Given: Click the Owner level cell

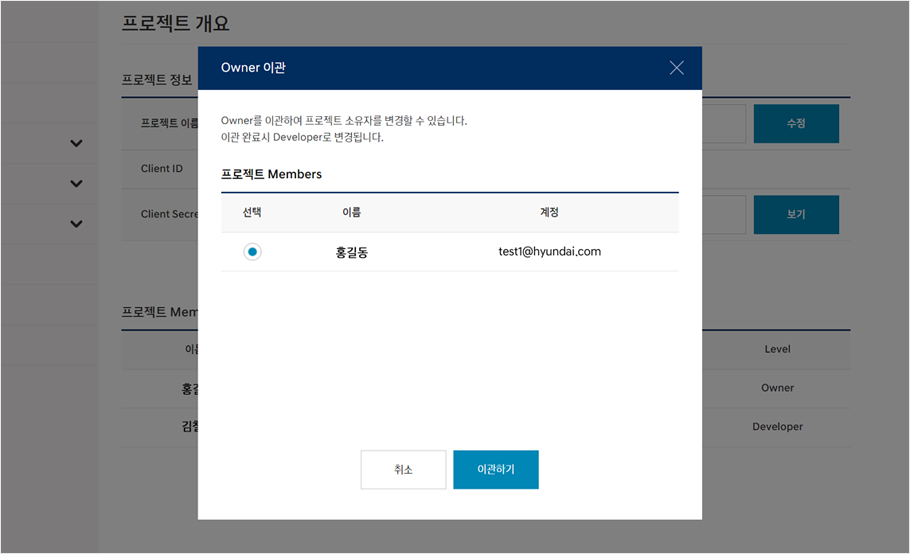Looking at the screenshot, I should tap(777, 388).
